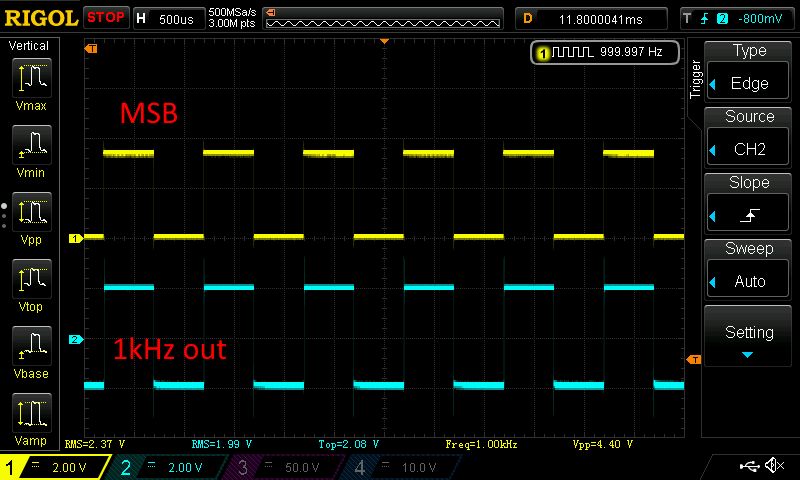Click the Trigger menu side tab
800x480 pixels.
click(x=695, y=79)
